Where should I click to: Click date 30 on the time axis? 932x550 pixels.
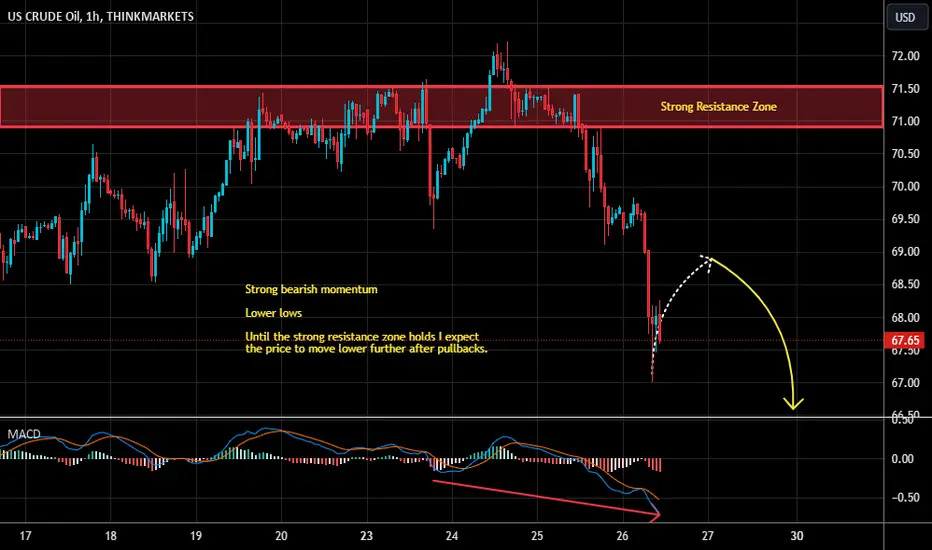pos(796,536)
